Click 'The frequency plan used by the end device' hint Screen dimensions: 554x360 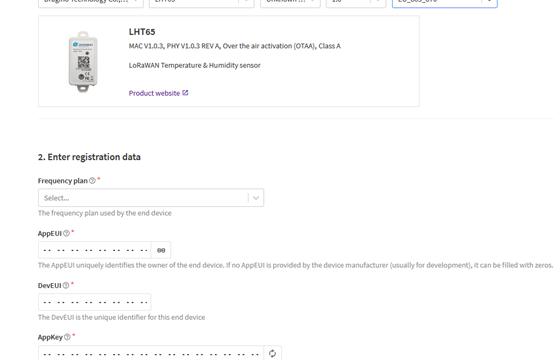pyautogui.click(x=105, y=213)
